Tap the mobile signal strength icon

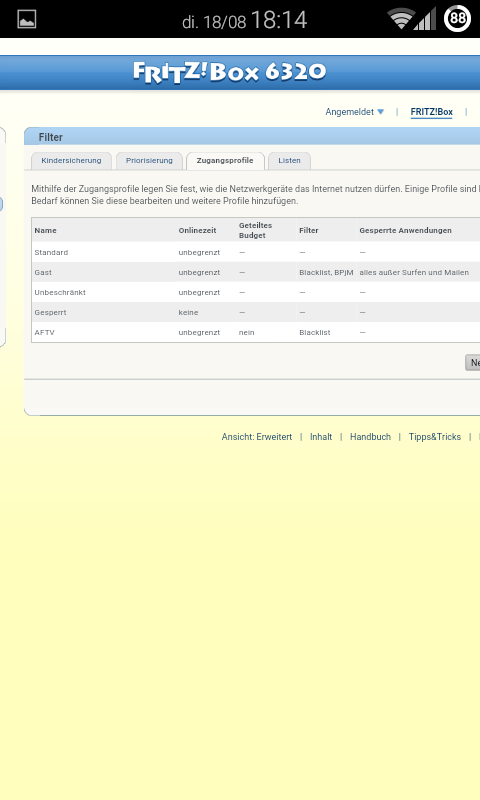click(426, 19)
